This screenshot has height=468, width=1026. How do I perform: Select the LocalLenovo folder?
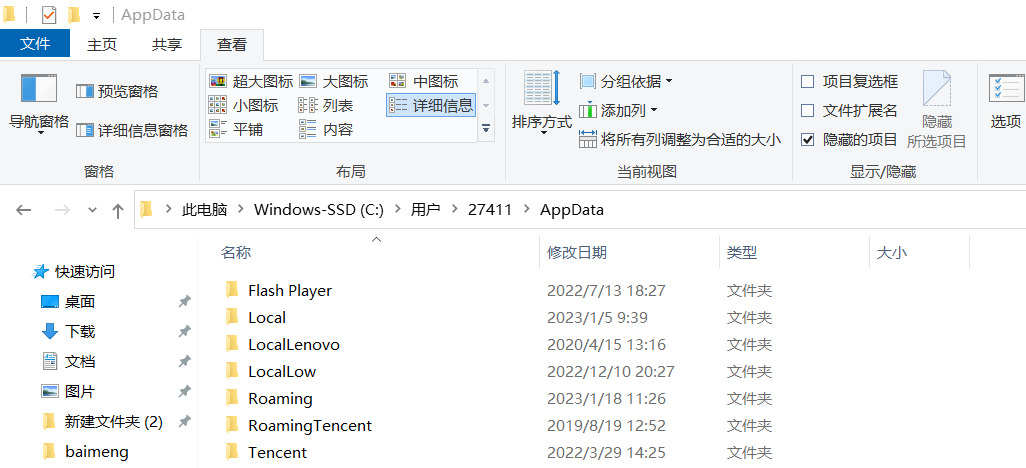(282, 344)
